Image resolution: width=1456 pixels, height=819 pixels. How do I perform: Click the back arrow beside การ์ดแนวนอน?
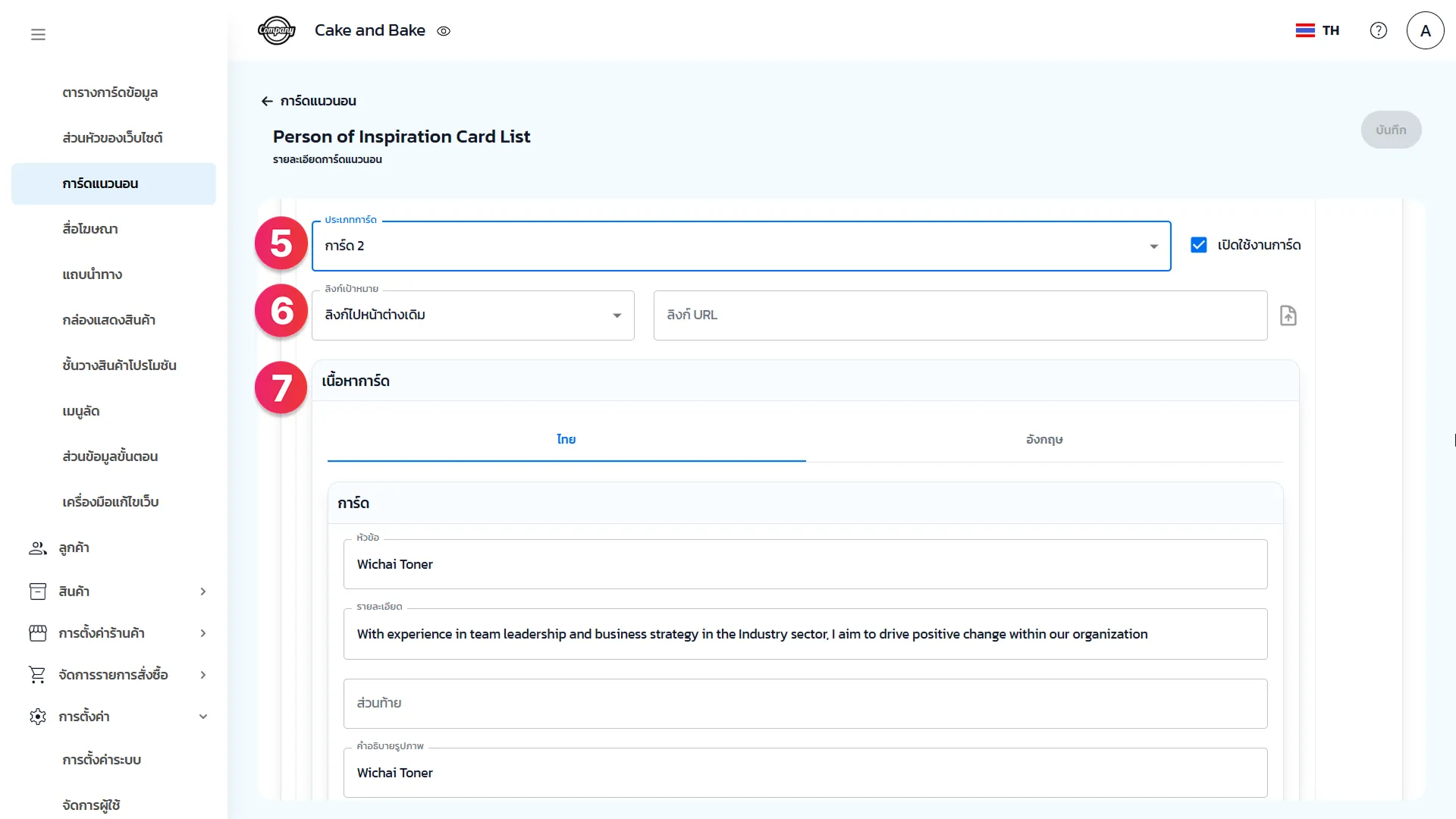(266, 101)
